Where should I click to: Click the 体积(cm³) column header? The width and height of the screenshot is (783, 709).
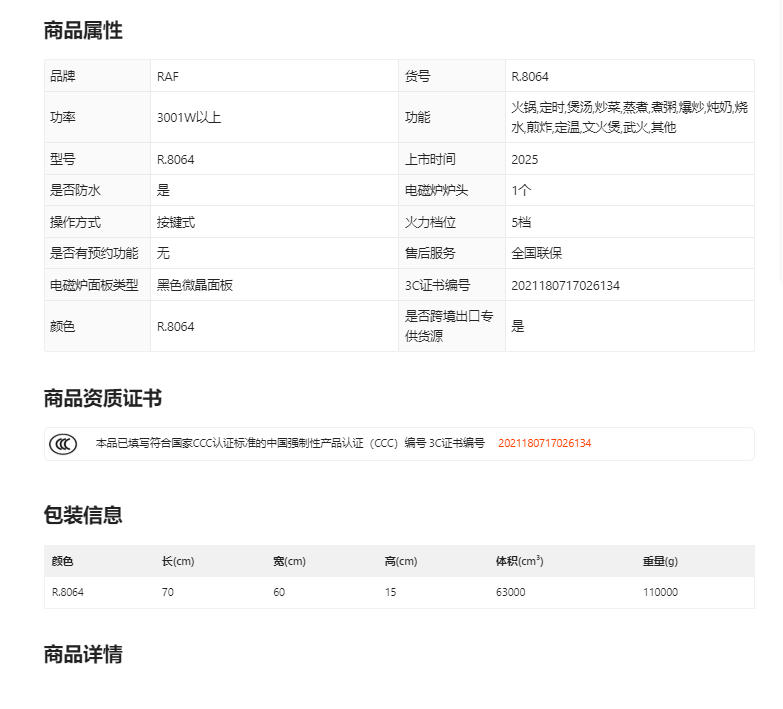519,561
